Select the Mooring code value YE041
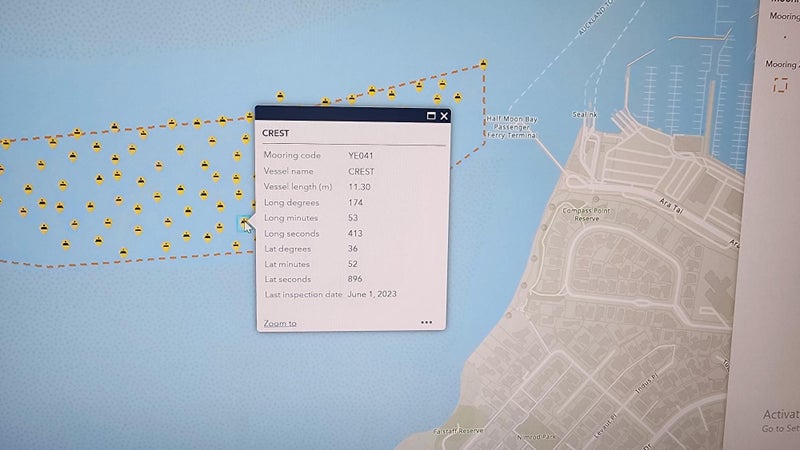Screen dimensions: 800x450 pos(361,156)
